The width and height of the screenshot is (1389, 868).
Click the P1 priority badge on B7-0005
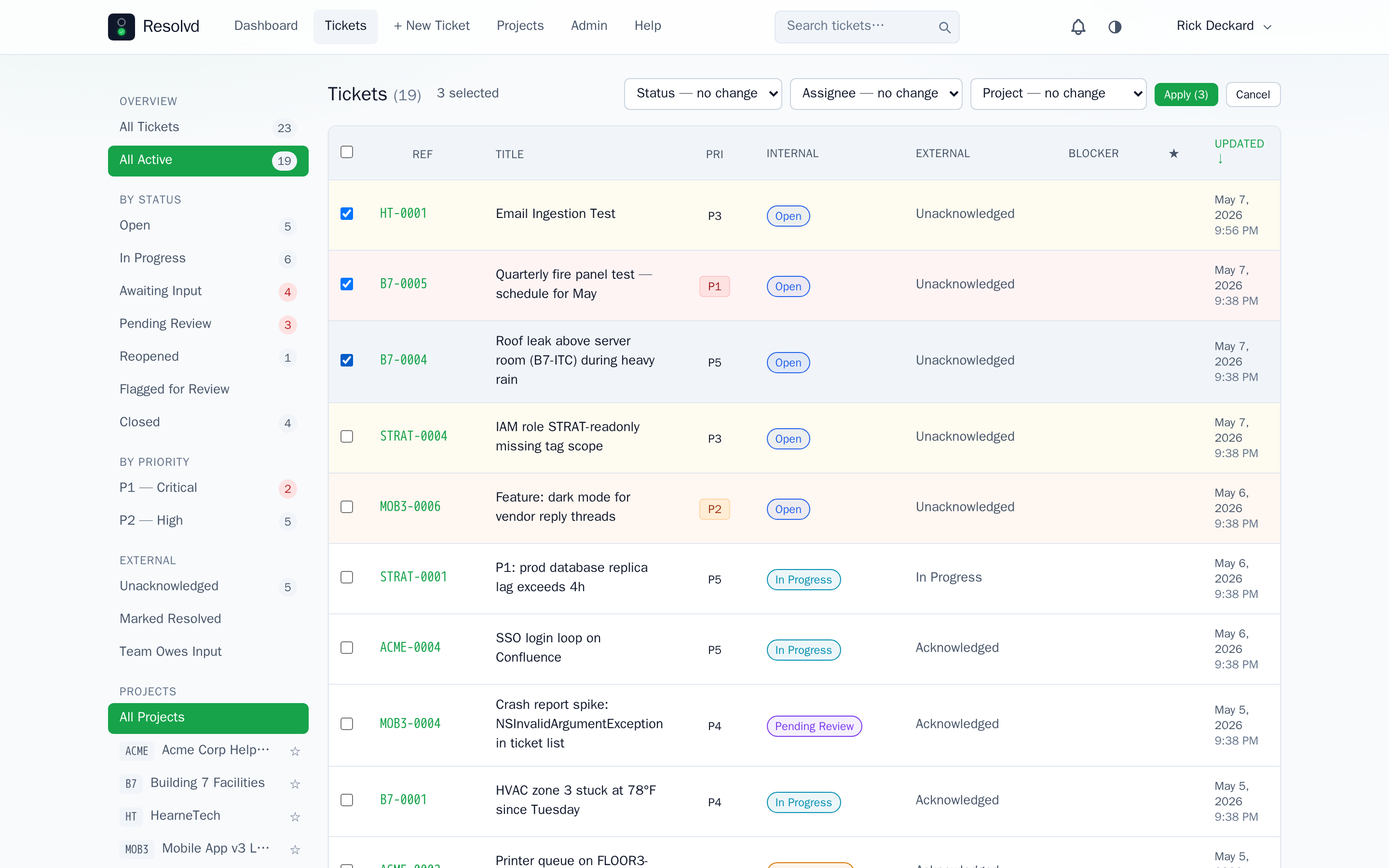(715, 286)
